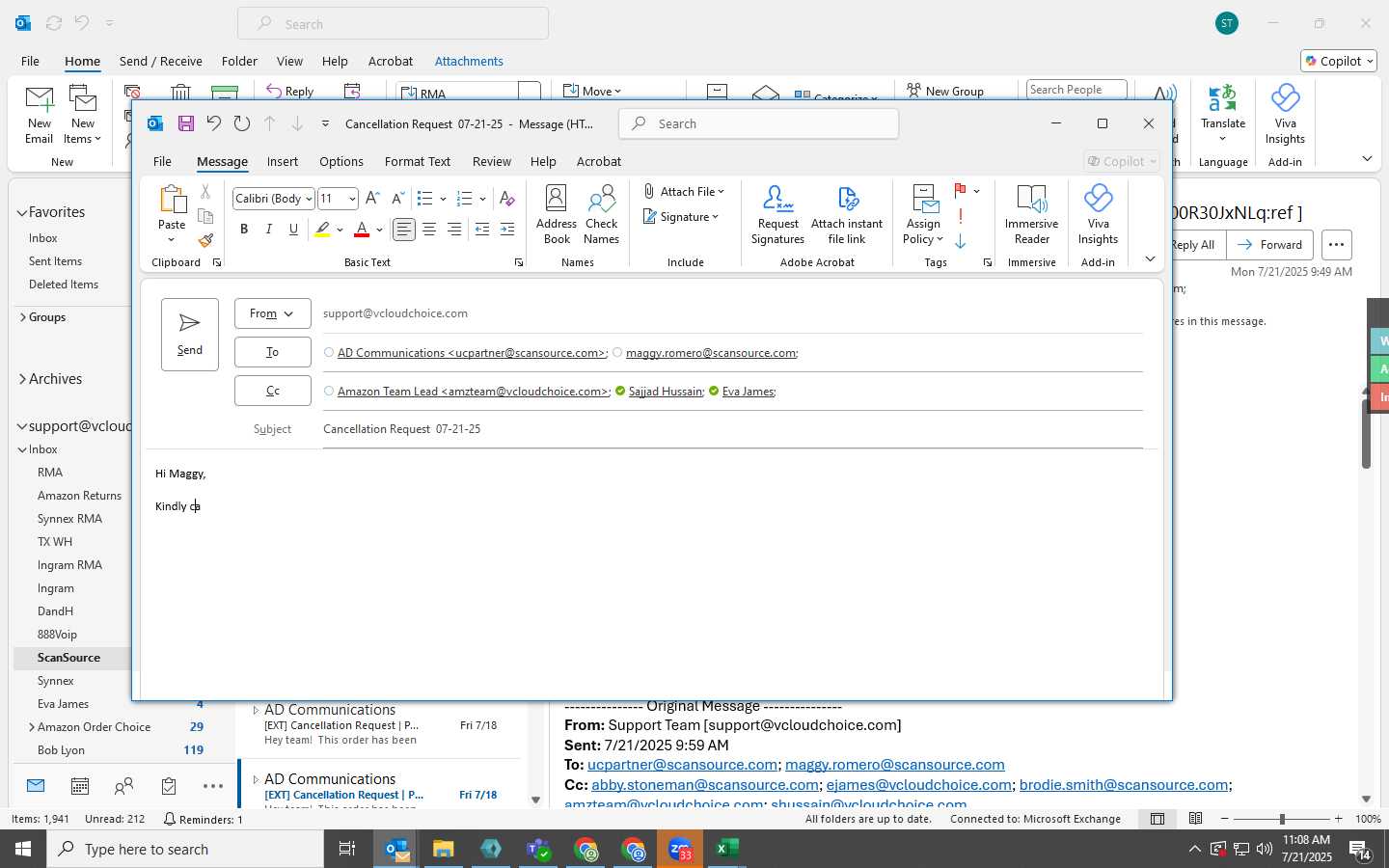Save the draft using the floppy disk icon
The width and height of the screenshot is (1389, 868).
coord(186,123)
